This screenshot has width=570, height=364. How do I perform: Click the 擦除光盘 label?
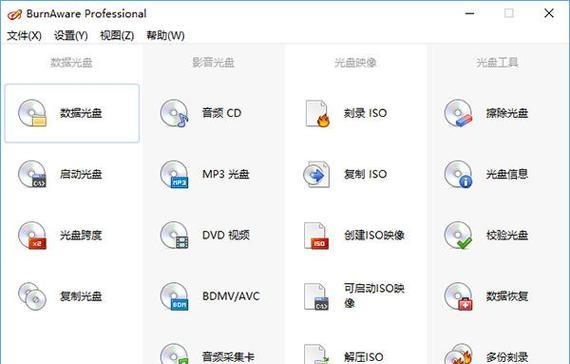tap(507, 113)
